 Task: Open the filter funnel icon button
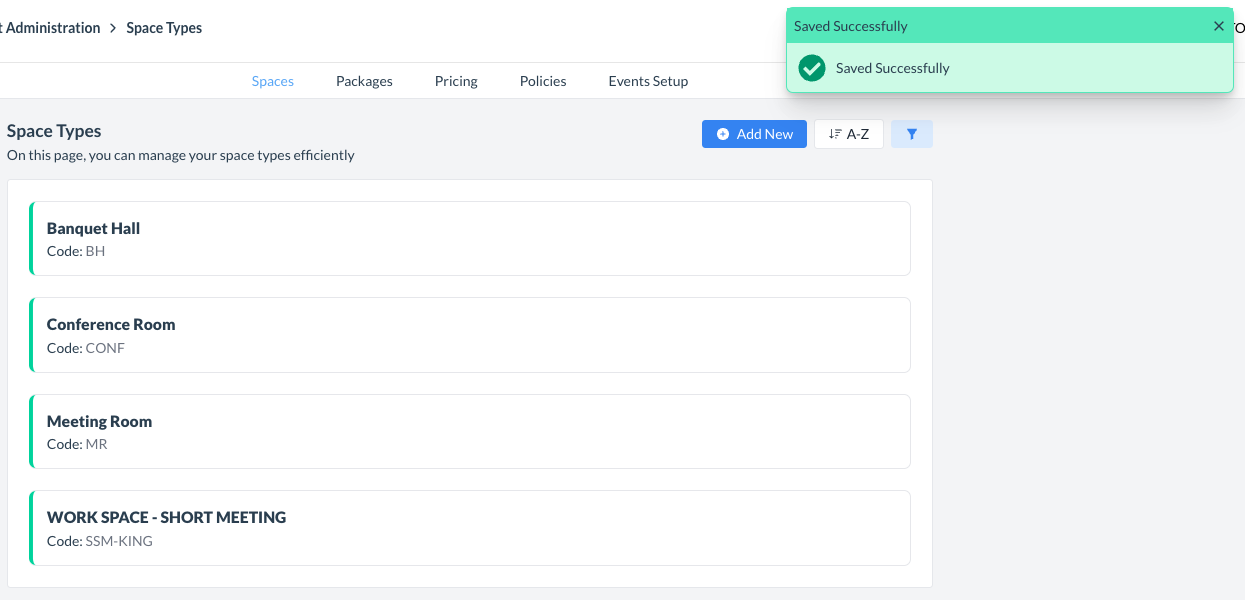coord(911,134)
